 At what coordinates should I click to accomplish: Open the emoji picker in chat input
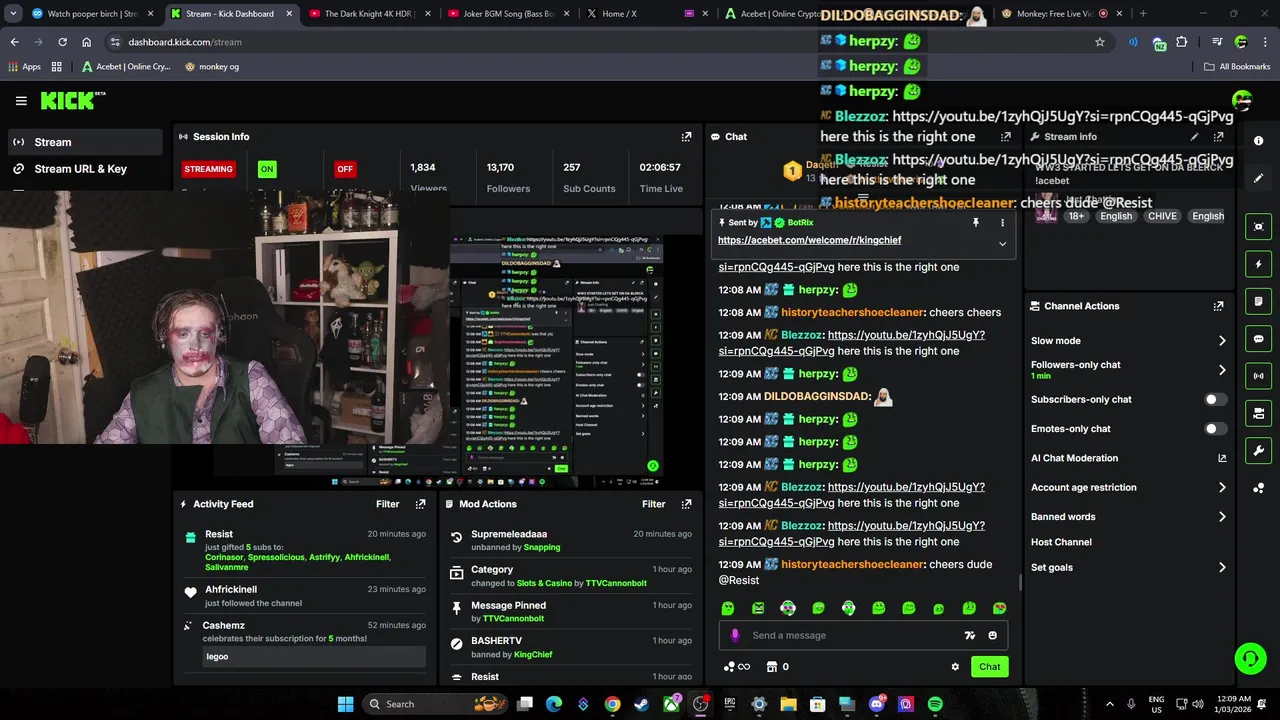(992, 635)
